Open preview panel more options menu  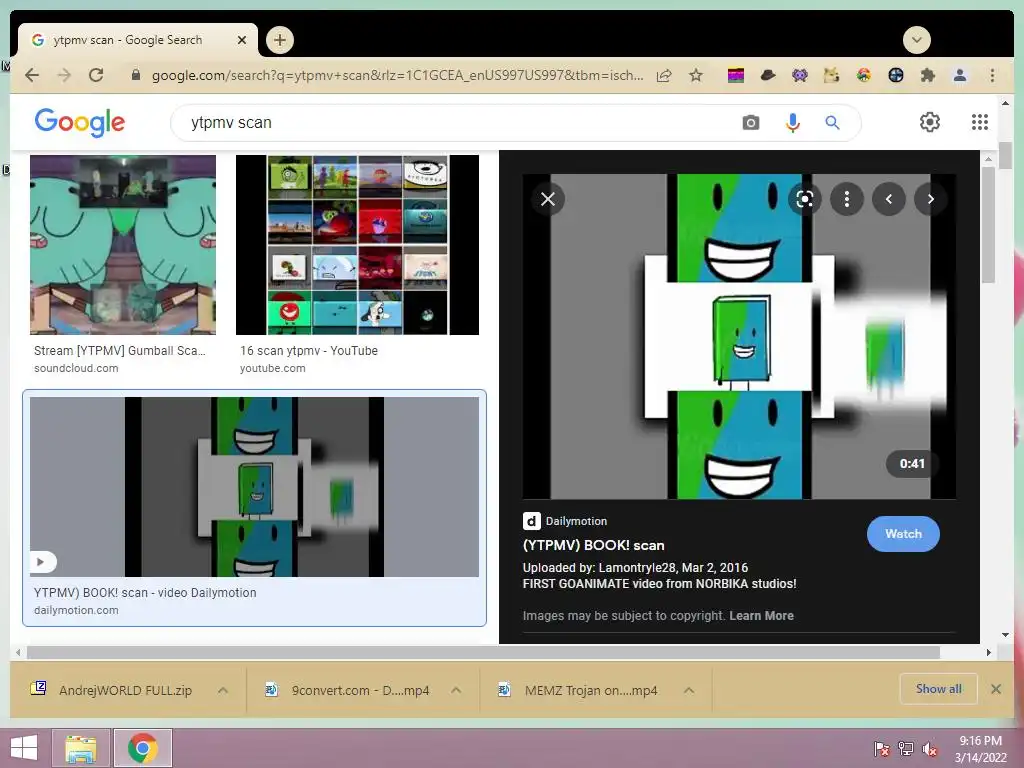pos(847,199)
